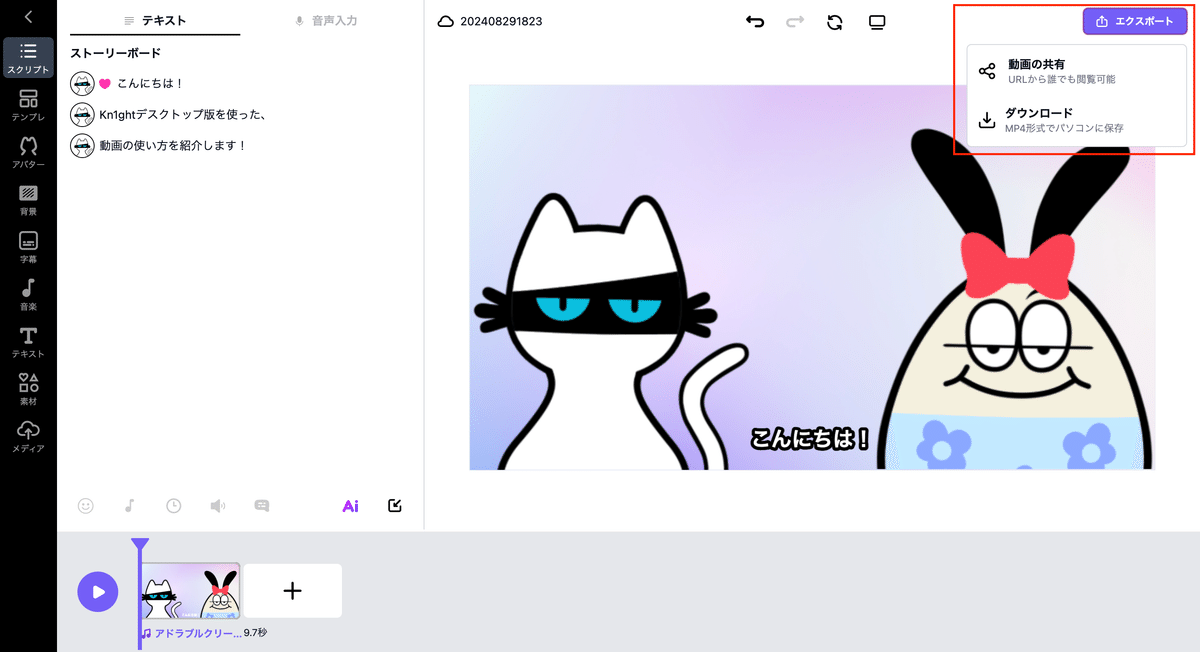
Task: Click the pink heart beside こんにちは！
Action: pyautogui.click(x=105, y=85)
